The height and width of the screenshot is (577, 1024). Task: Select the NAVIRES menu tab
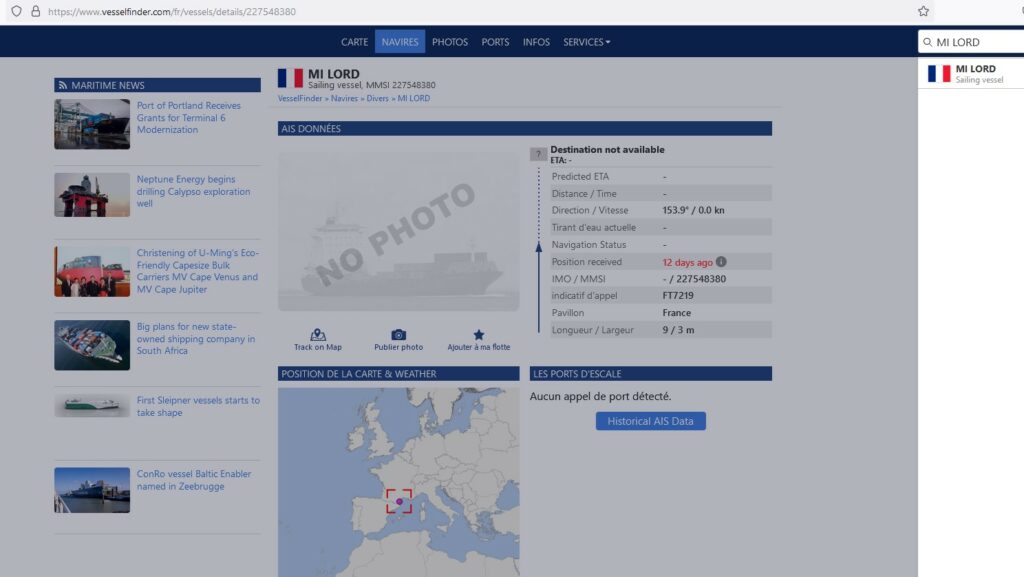400,42
